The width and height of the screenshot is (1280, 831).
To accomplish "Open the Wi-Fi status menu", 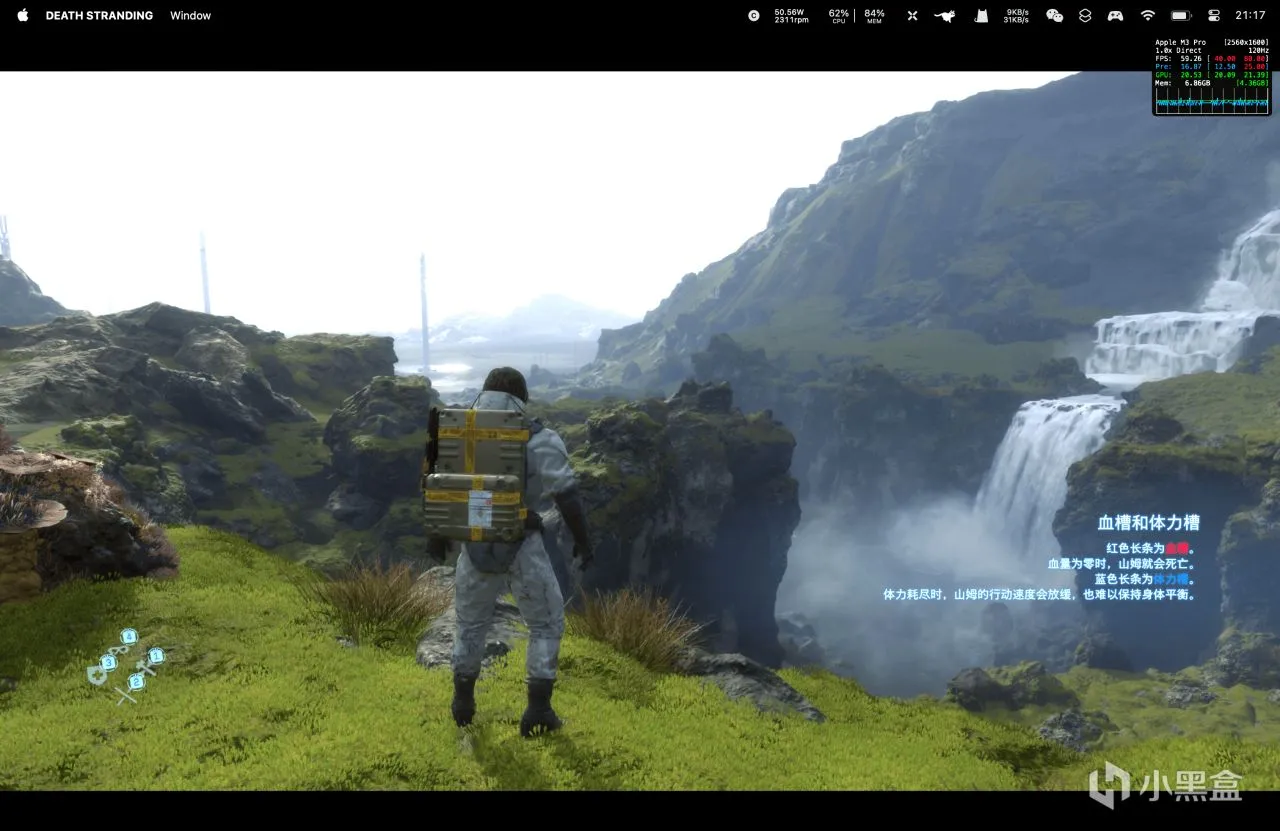I will pos(1147,16).
